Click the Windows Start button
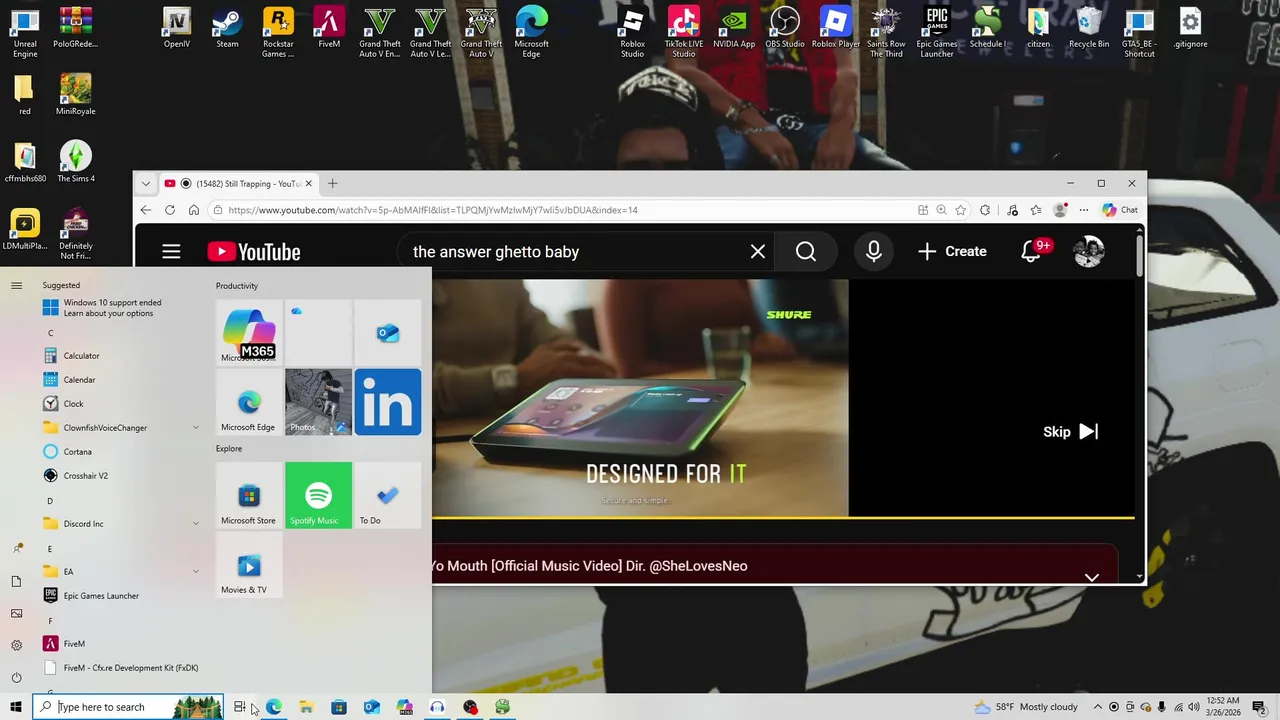 click(x=16, y=707)
